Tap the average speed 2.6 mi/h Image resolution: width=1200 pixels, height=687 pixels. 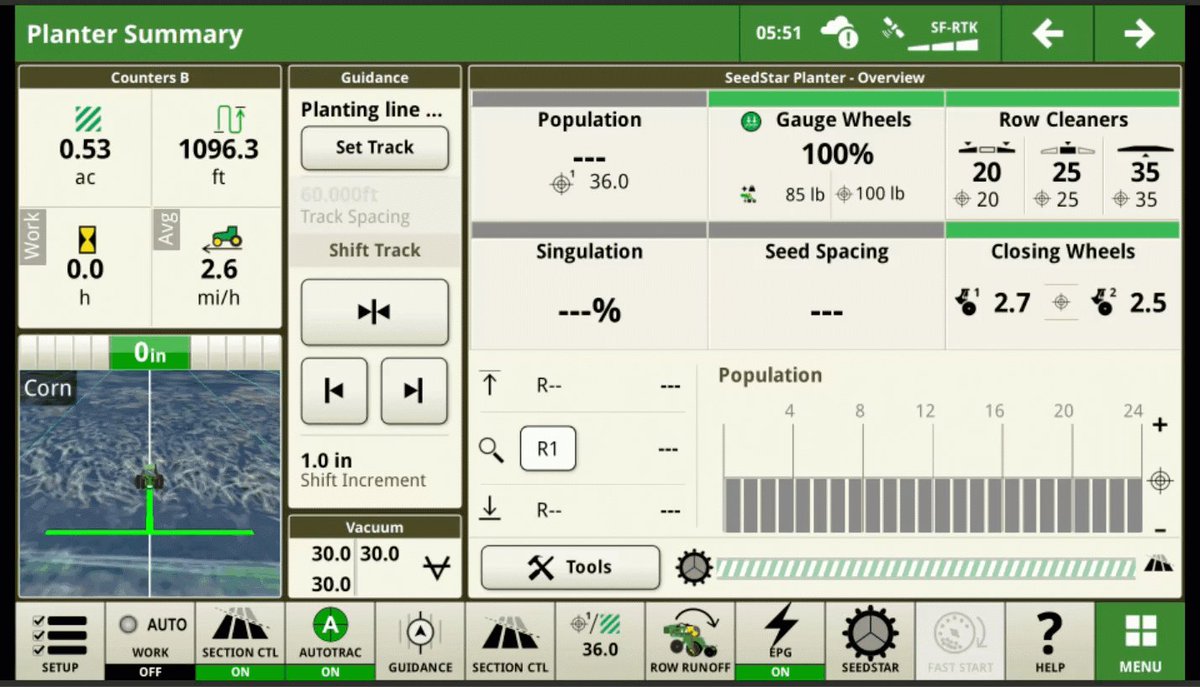pyautogui.click(x=218, y=267)
